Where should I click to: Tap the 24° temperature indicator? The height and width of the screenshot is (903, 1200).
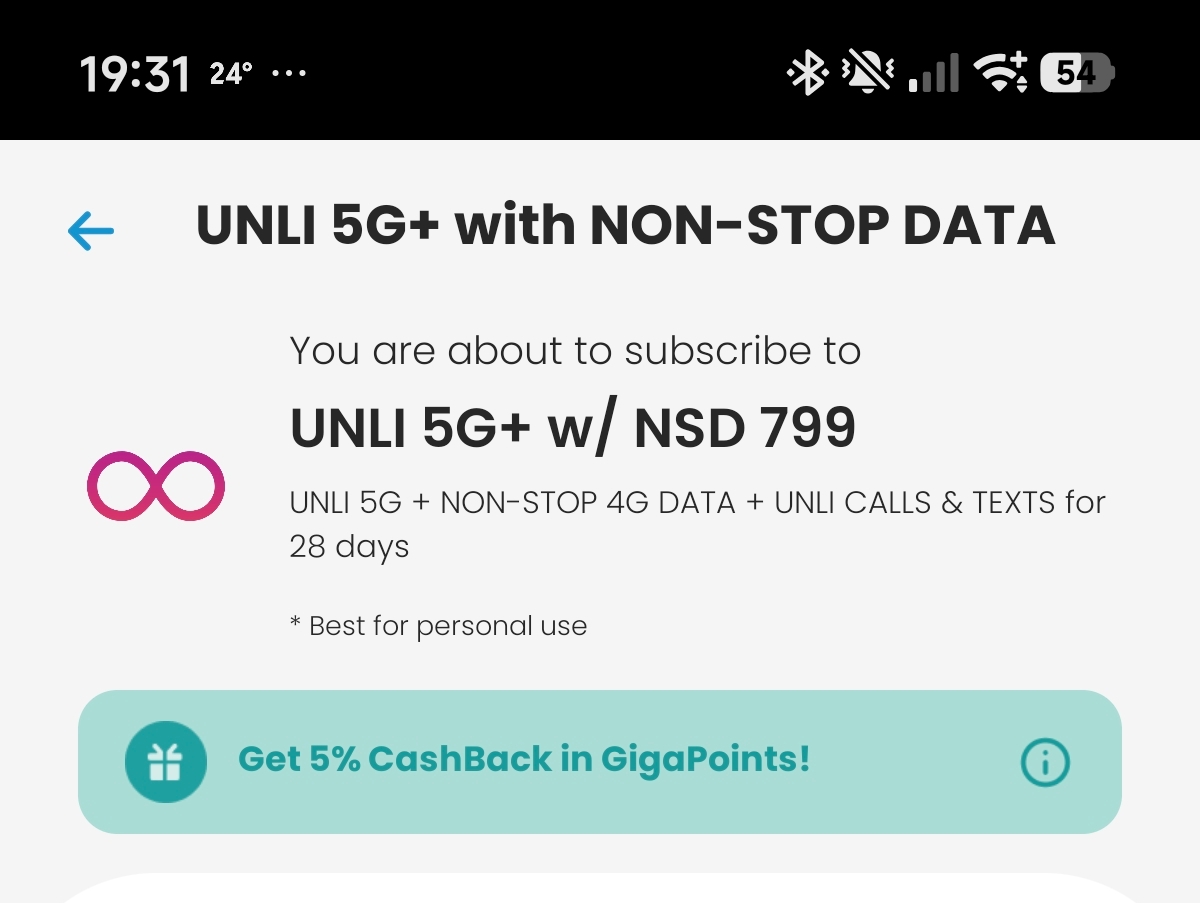pos(231,73)
